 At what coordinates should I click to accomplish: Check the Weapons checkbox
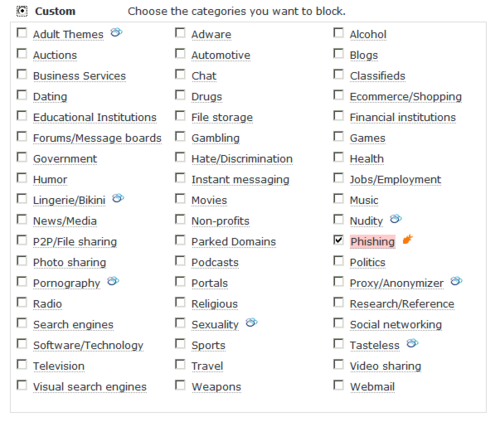pyautogui.click(x=180, y=385)
